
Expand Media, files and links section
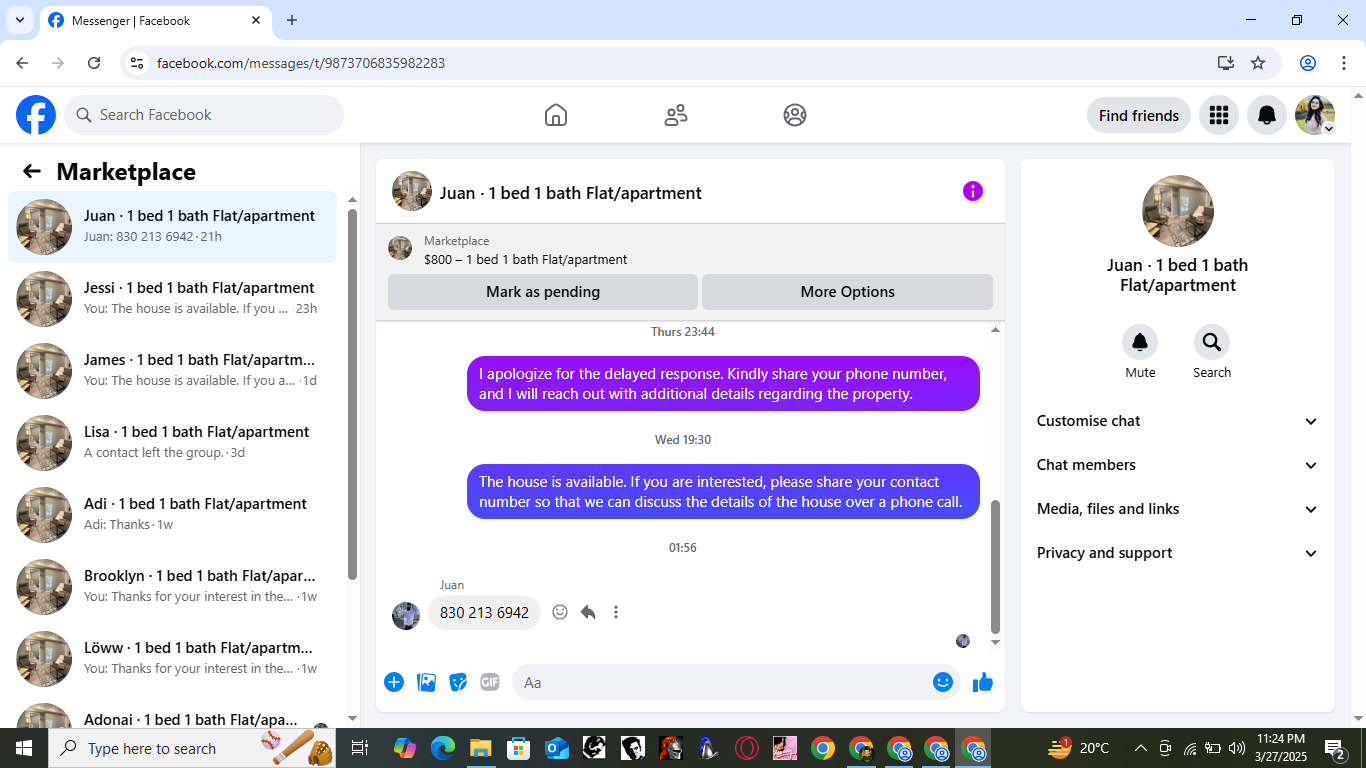tap(1178, 509)
